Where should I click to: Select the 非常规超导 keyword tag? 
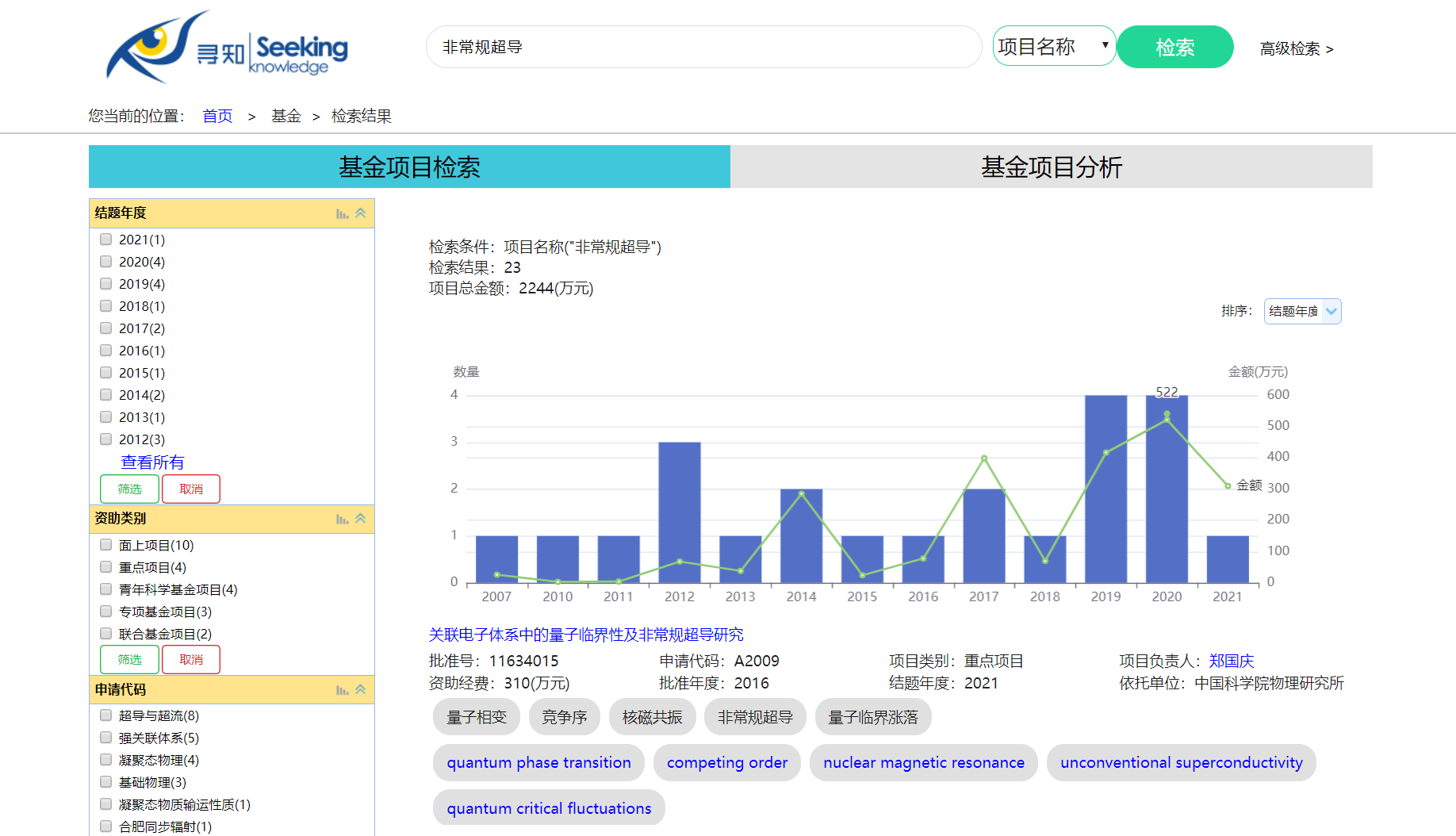(x=755, y=717)
